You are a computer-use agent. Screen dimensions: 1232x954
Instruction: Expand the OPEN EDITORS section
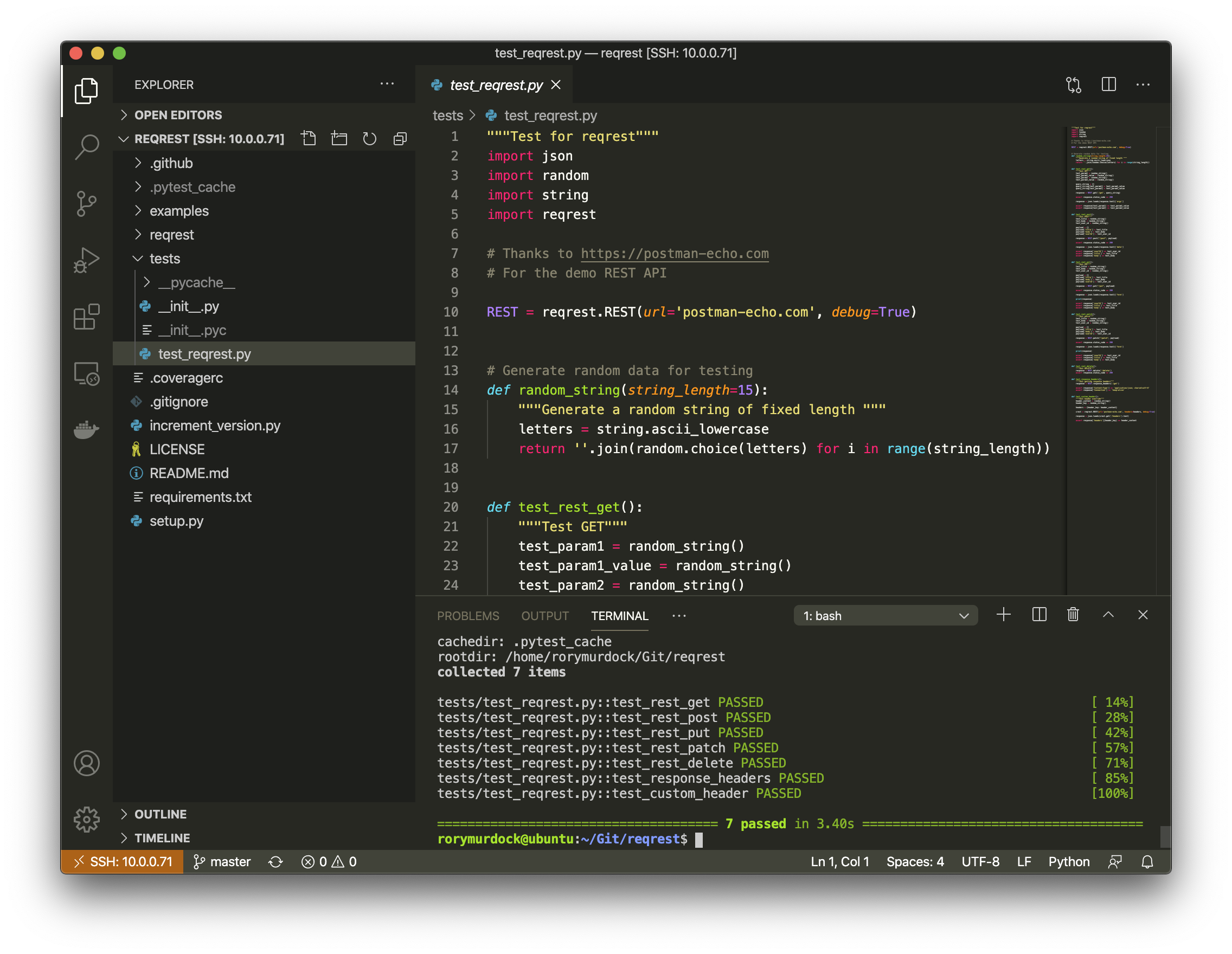click(x=264, y=115)
